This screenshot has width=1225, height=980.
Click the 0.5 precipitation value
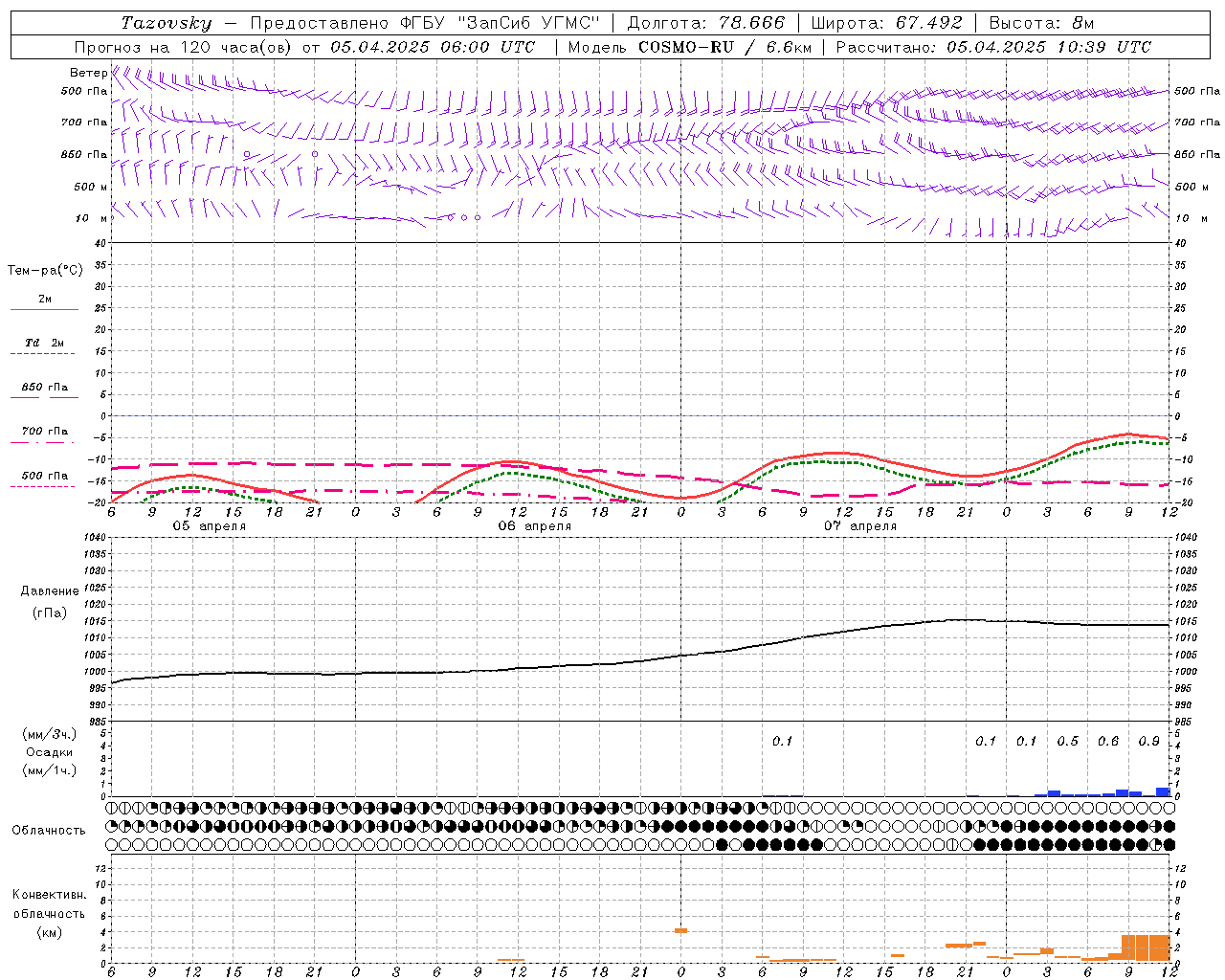[x=1067, y=741]
